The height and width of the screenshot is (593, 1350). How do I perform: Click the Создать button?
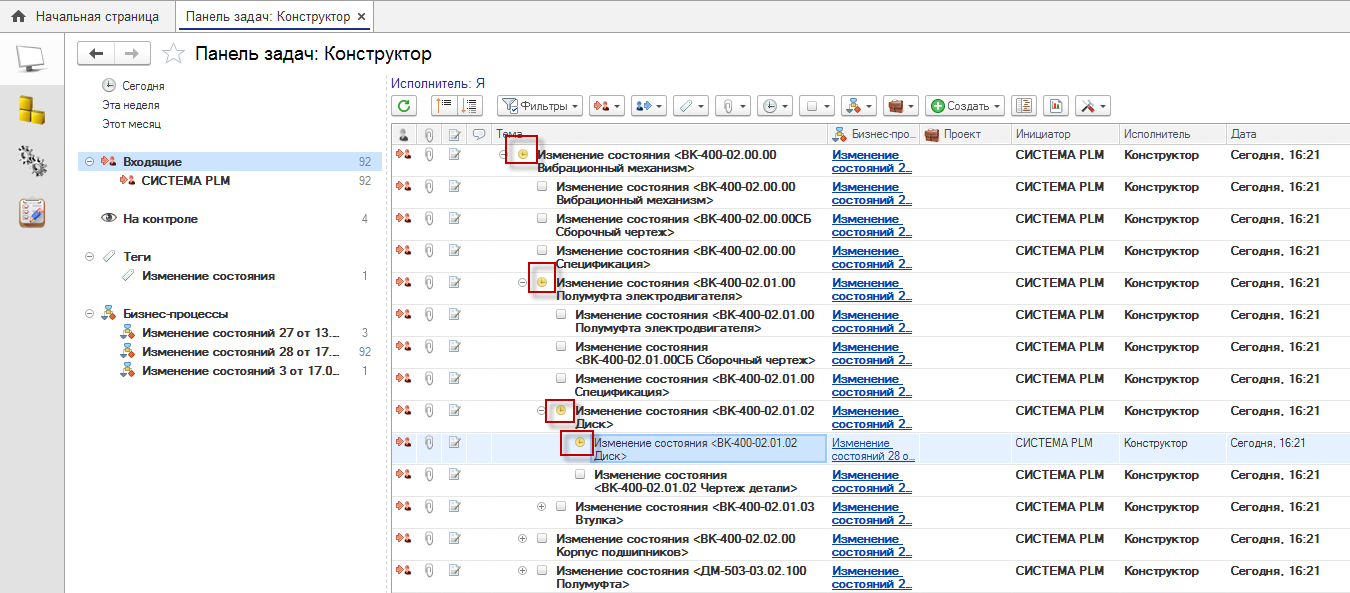point(964,106)
